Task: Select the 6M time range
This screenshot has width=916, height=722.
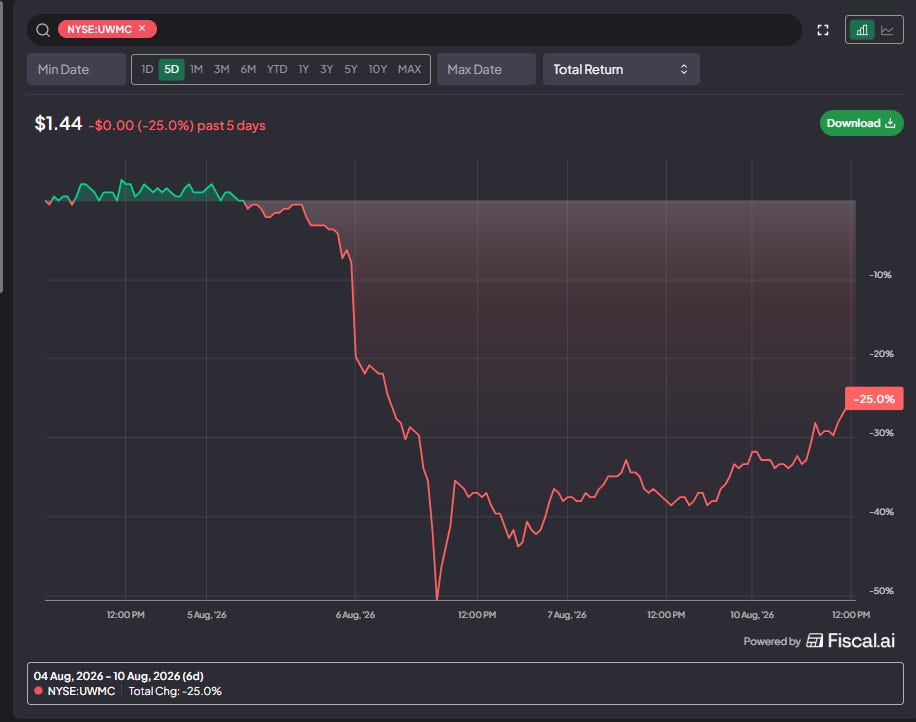Action: (248, 69)
